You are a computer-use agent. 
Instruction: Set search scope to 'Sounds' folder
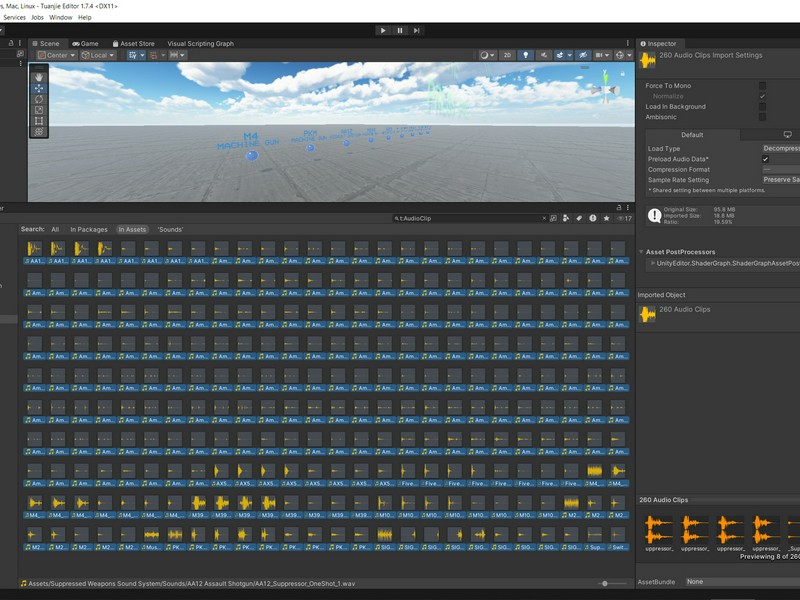170,230
